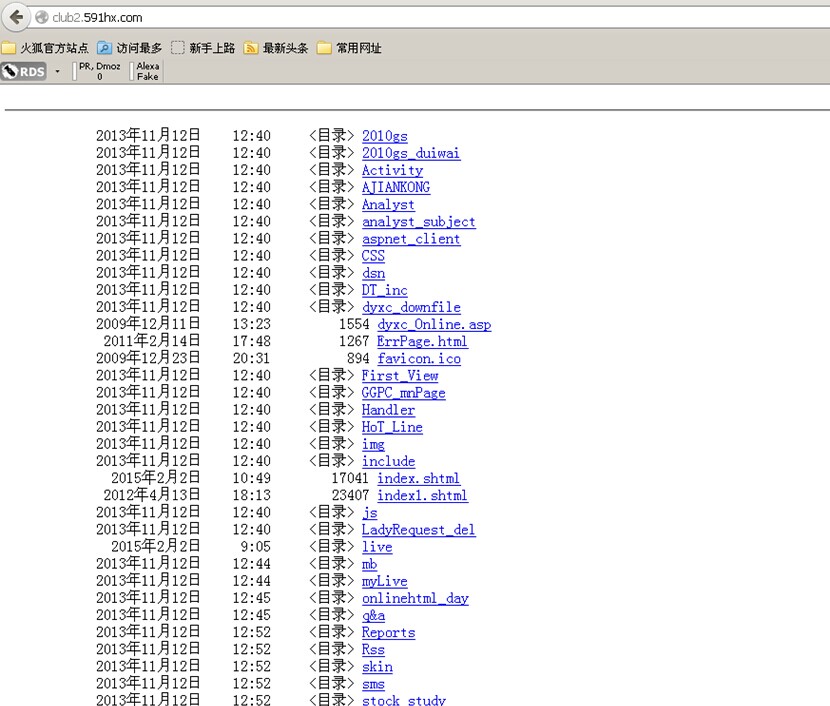830x706 pixels.
Task: Open the favicon.ico file link
Action: point(419,358)
